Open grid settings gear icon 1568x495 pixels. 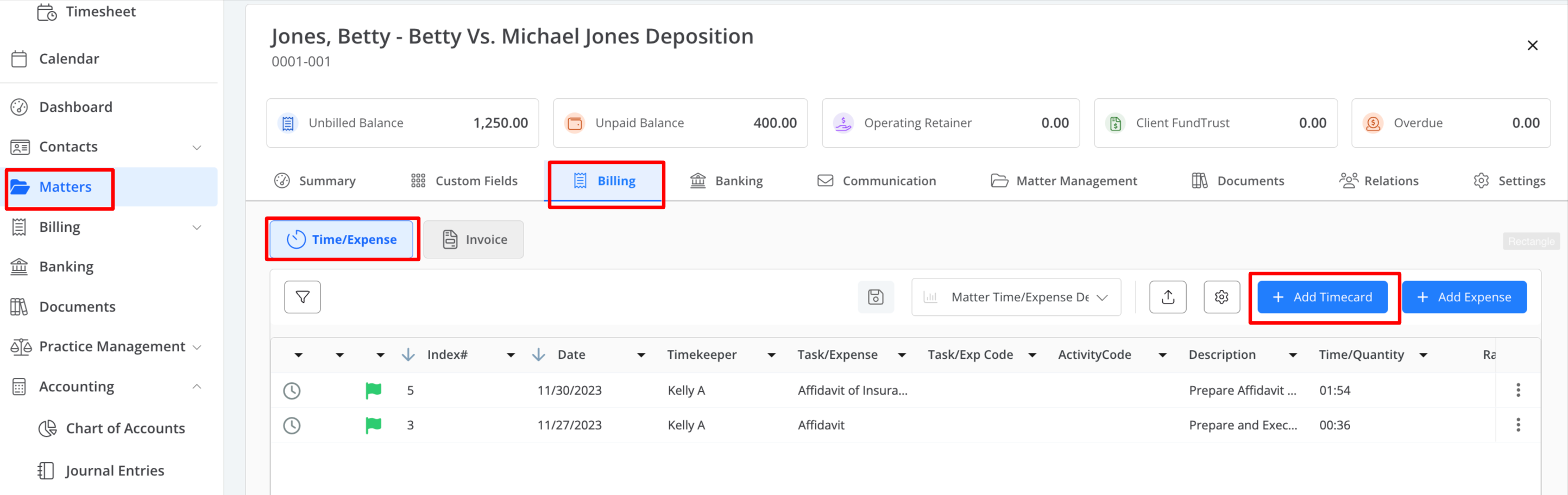pyautogui.click(x=1221, y=297)
